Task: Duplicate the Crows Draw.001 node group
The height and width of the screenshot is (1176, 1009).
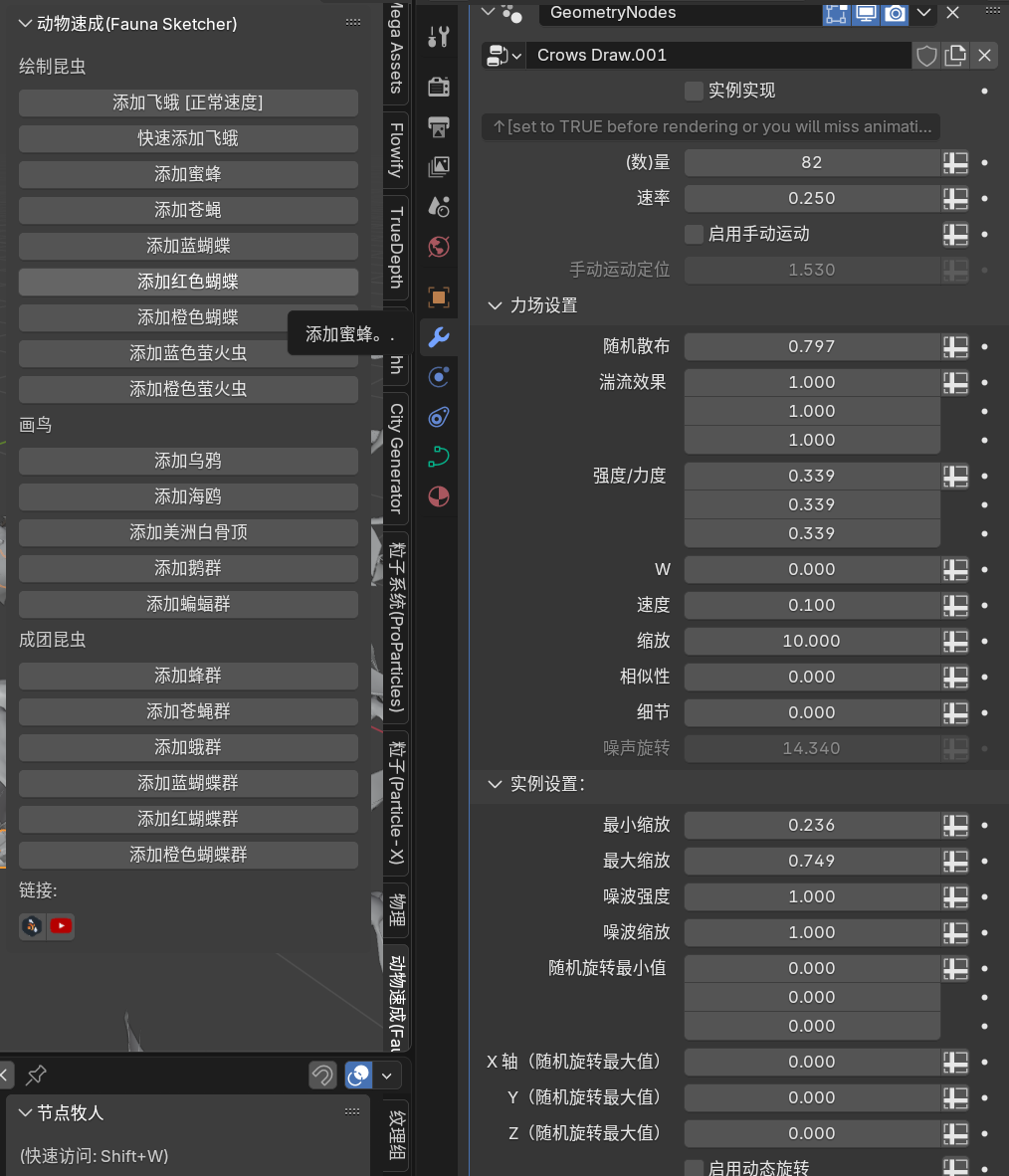Action: (955, 56)
